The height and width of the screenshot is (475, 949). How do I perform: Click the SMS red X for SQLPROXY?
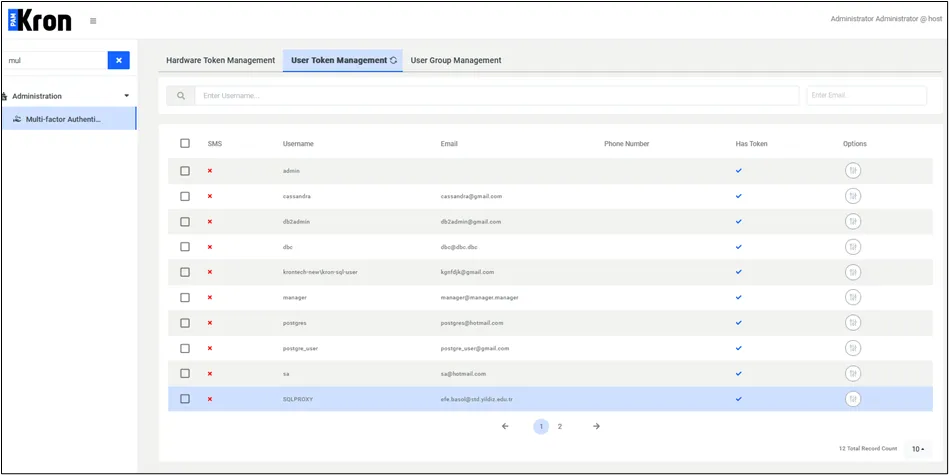210,399
